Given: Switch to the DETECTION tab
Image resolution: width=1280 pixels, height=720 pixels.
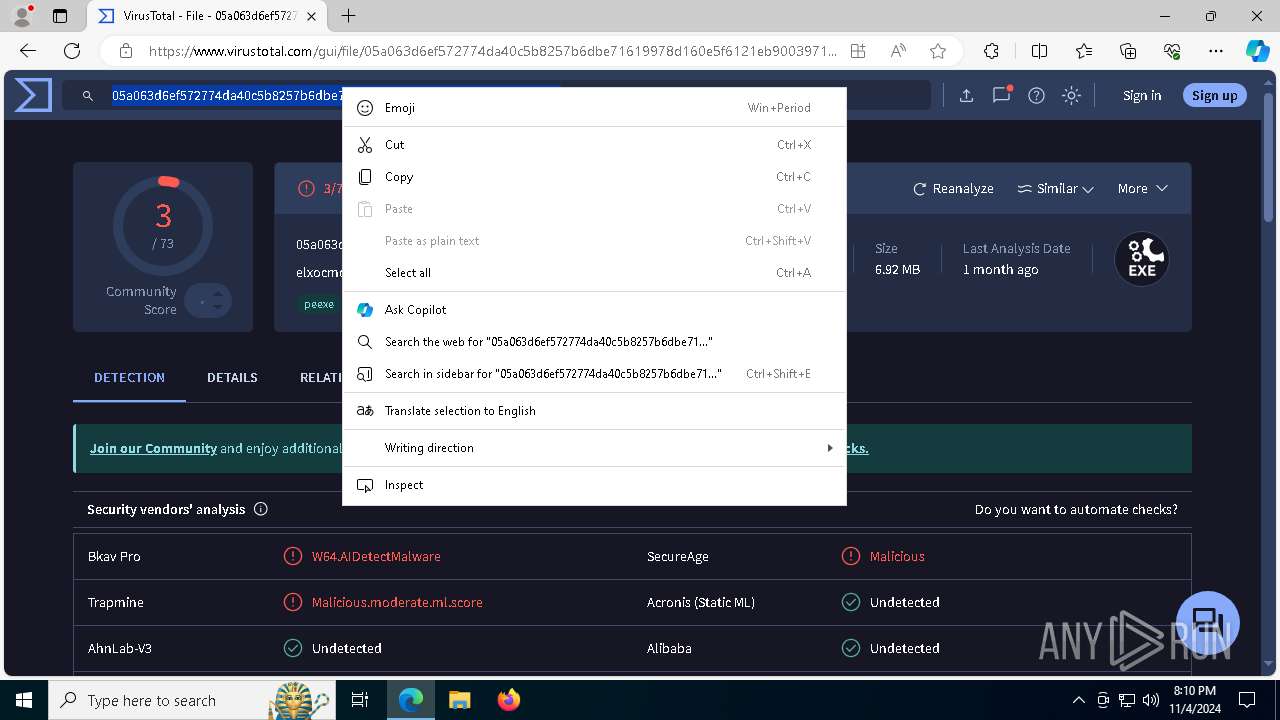Looking at the screenshot, I should click(129, 377).
